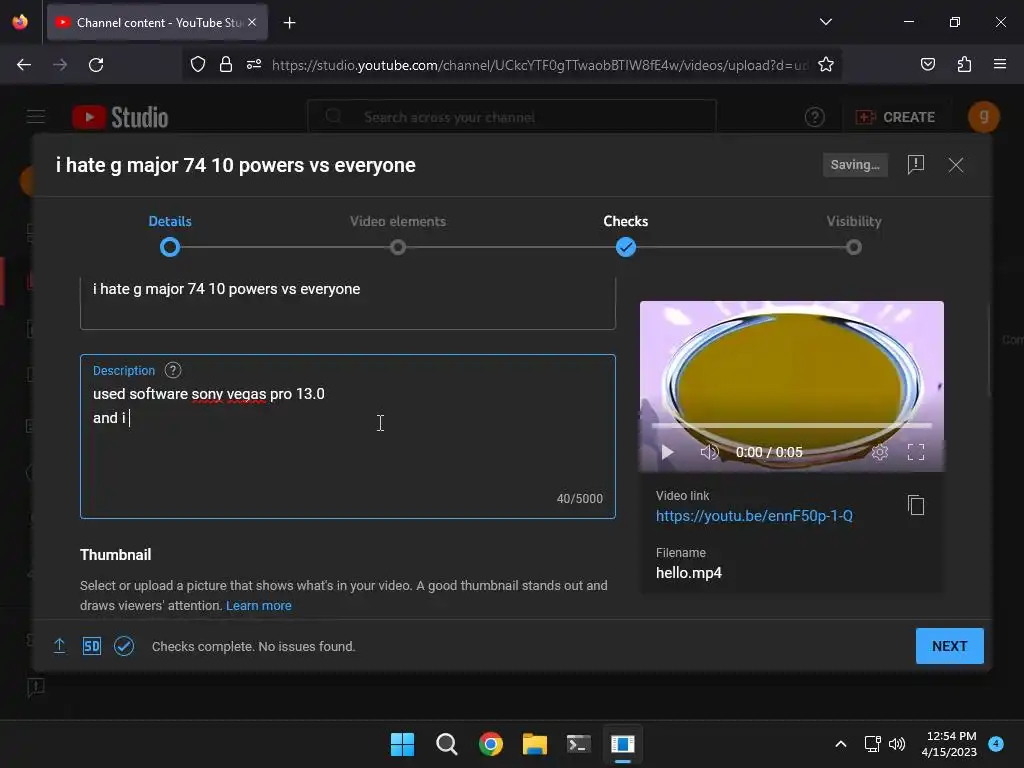Click the Thumbnail section heading
This screenshot has width=1024, height=768.
(116, 554)
